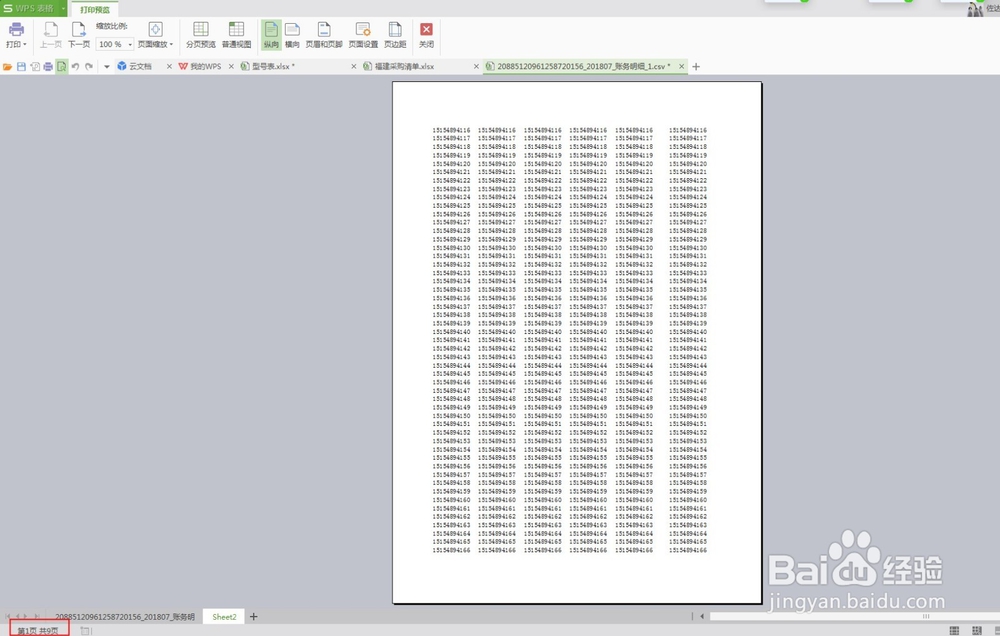Click the last sheet navigation arrow
The width and height of the screenshot is (1000, 636).
click(x=36, y=616)
